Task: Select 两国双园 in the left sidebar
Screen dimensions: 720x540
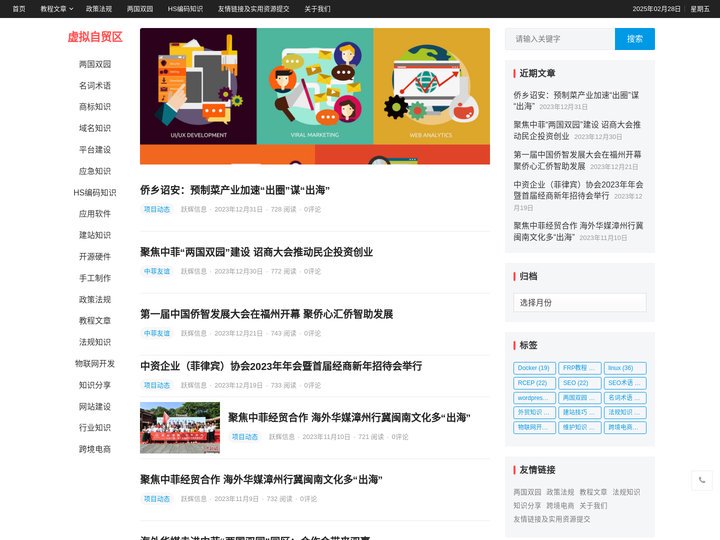Action: 95,64
